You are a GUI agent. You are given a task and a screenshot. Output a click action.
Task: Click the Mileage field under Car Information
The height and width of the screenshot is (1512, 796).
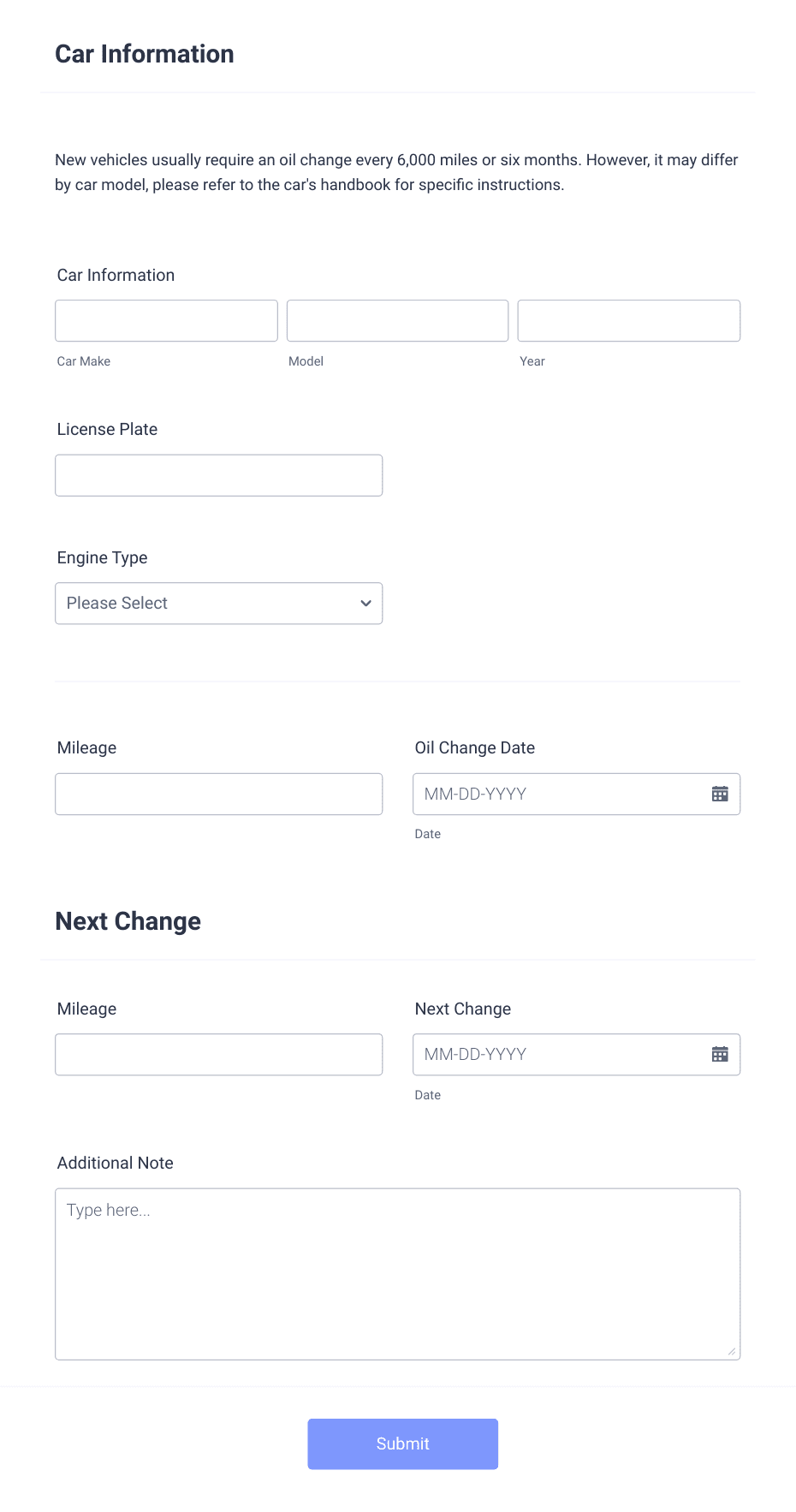click(x=218, y=794)
